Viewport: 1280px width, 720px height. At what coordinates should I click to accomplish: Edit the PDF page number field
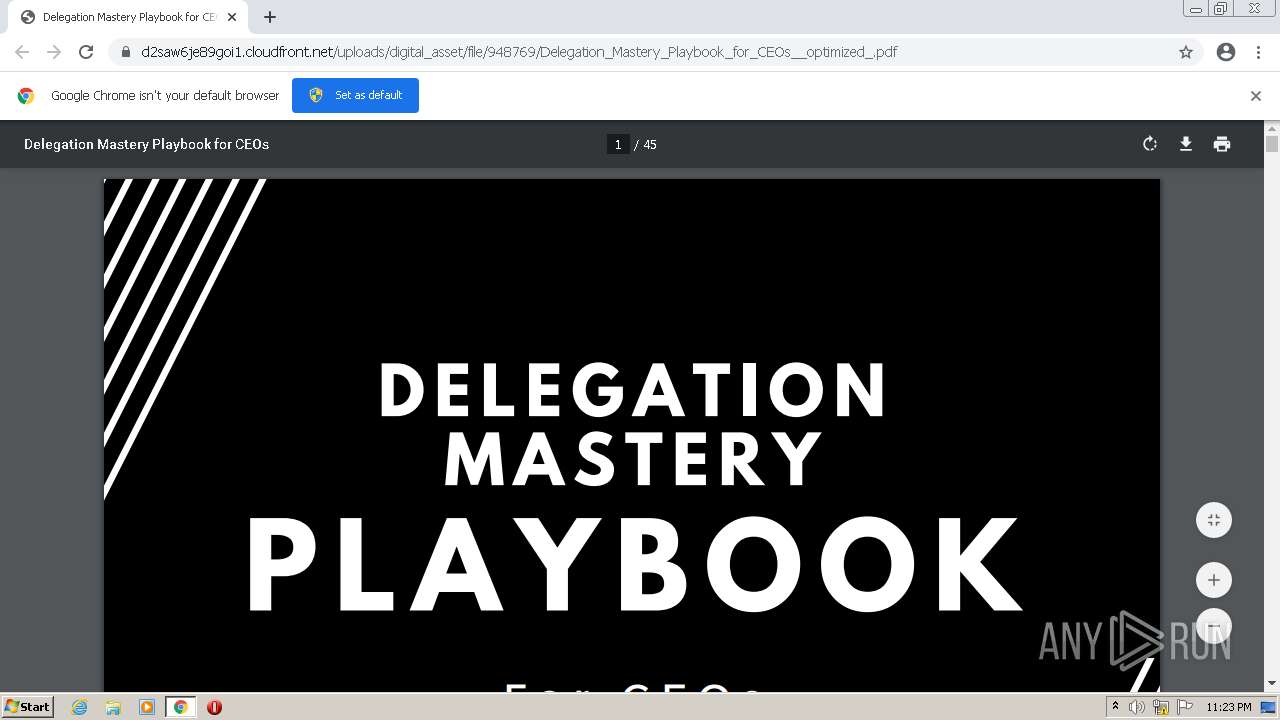click(x=618, y=144)
